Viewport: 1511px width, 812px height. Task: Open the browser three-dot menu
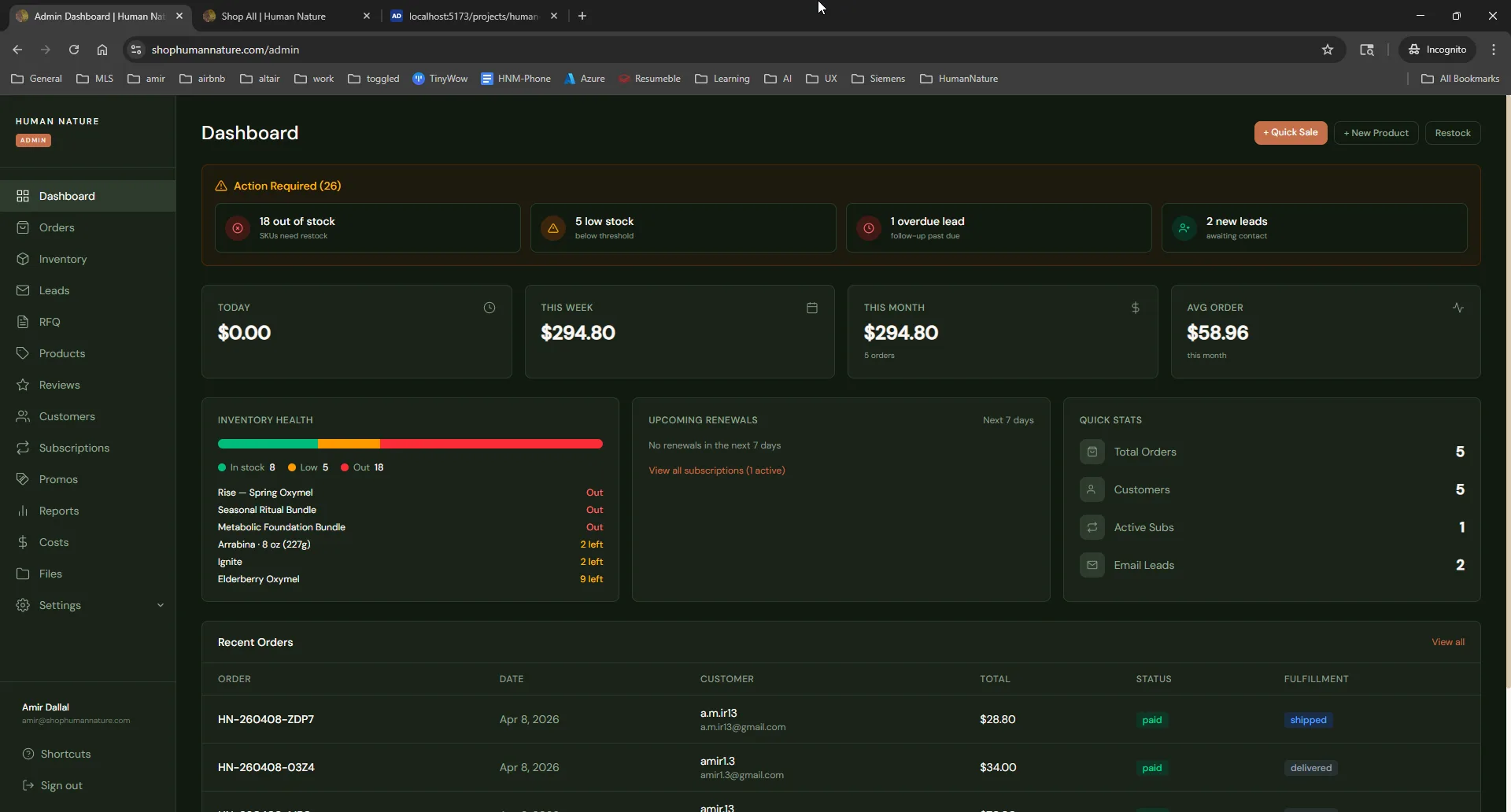click(x=1494, y=50)
